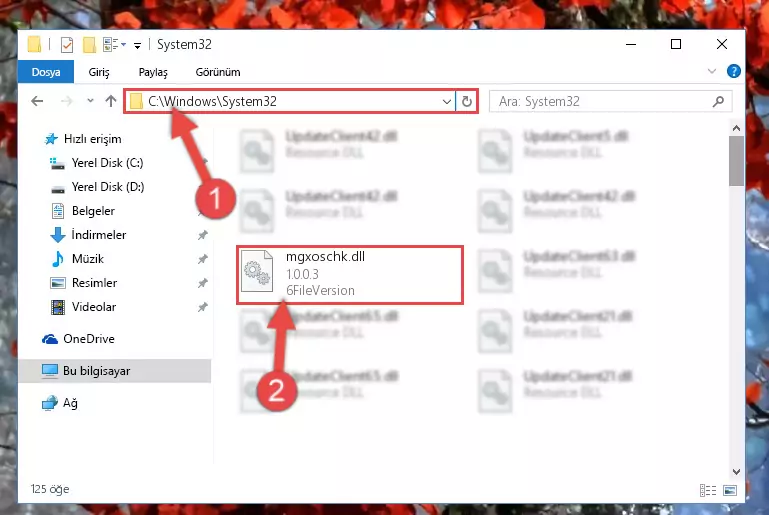Viewport: 769px width, 515px height.
Task: Minimize the System32 window
Action: tap(631, 45)
